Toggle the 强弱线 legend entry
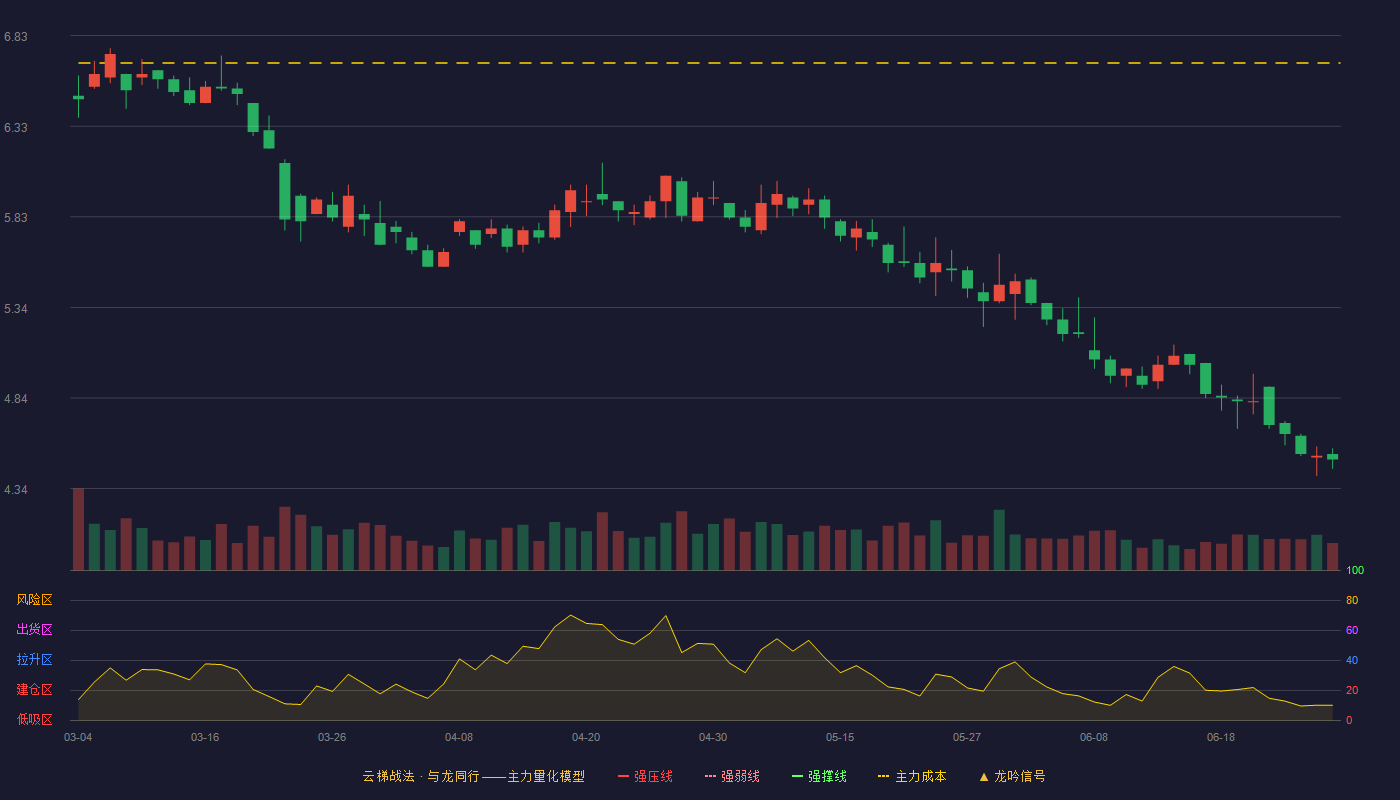This screenshot has height=800, width=1400. (x=732, y=776)
